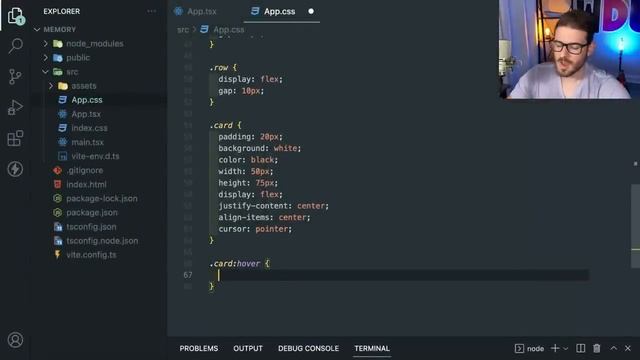Screen dimensions: 640x360
Task: Open App.tsx in the file tree
Action: [86, 114]
